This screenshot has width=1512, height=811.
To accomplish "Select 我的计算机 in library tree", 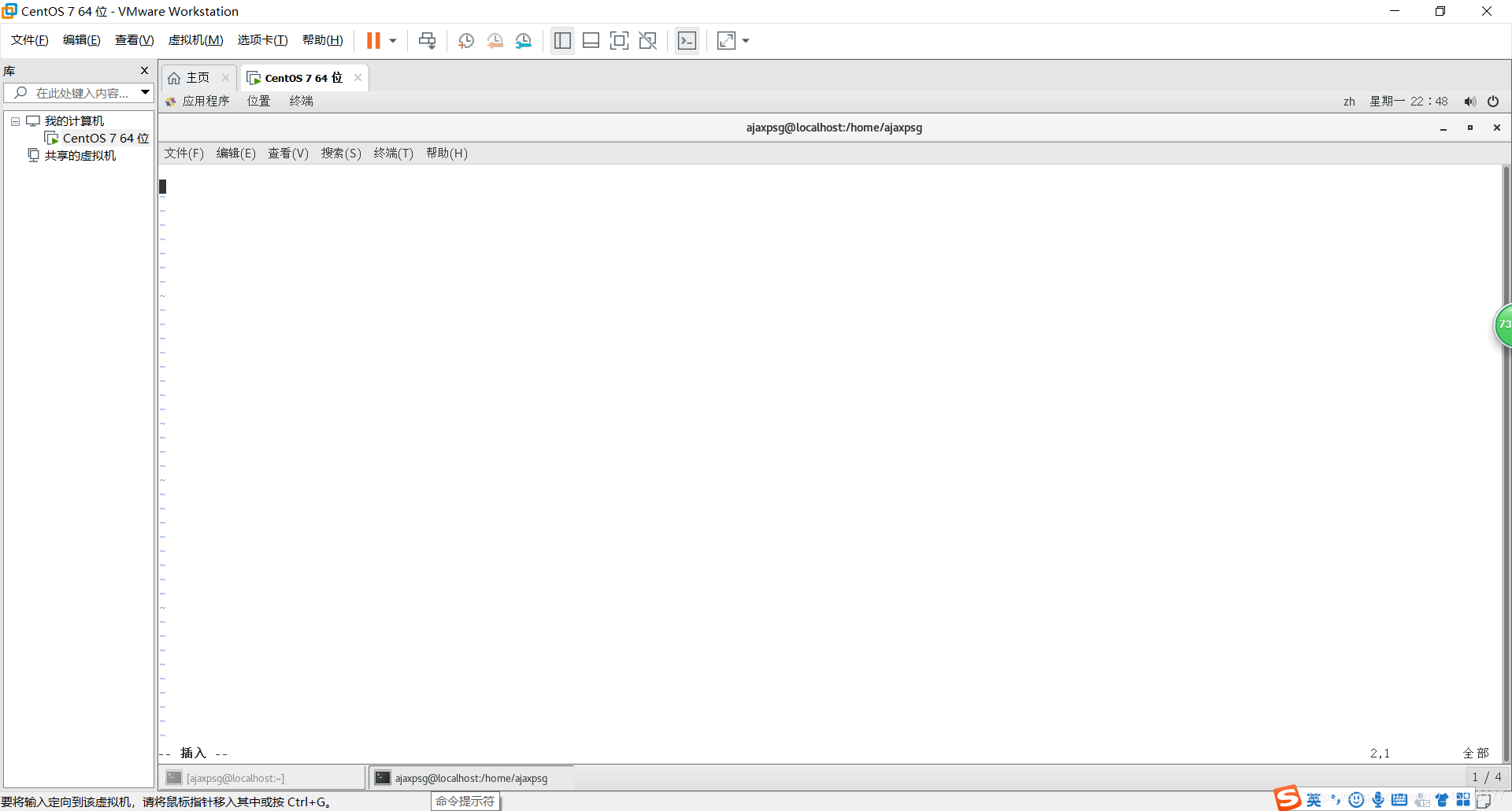I will tap(74, 121).
